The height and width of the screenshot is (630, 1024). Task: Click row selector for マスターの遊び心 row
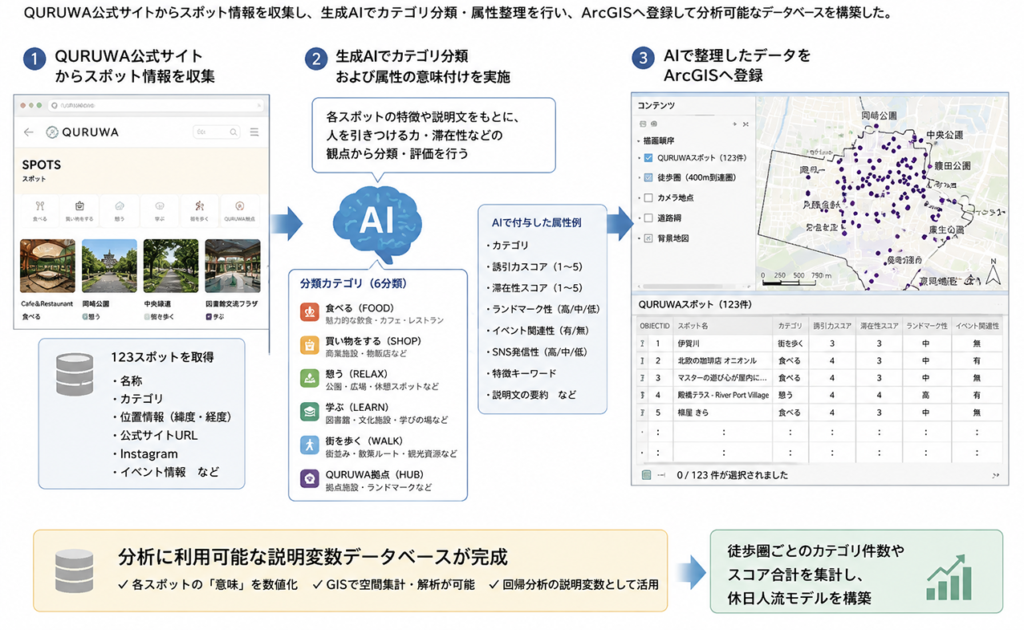[x=643, y=378]
